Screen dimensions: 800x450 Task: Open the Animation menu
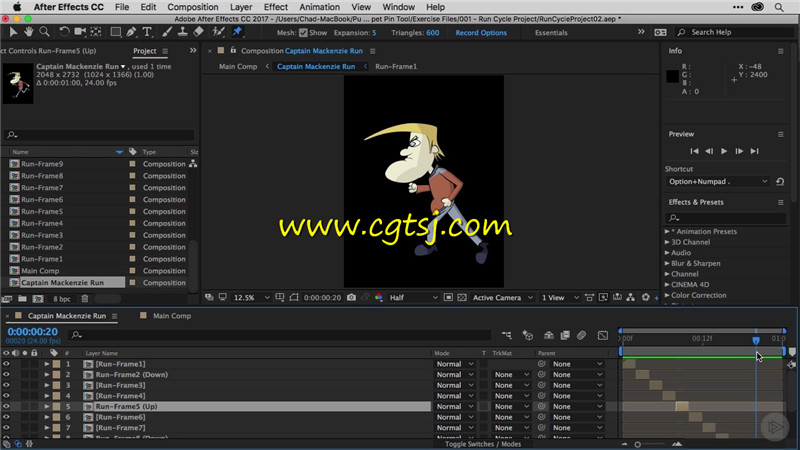click(319, 7)
